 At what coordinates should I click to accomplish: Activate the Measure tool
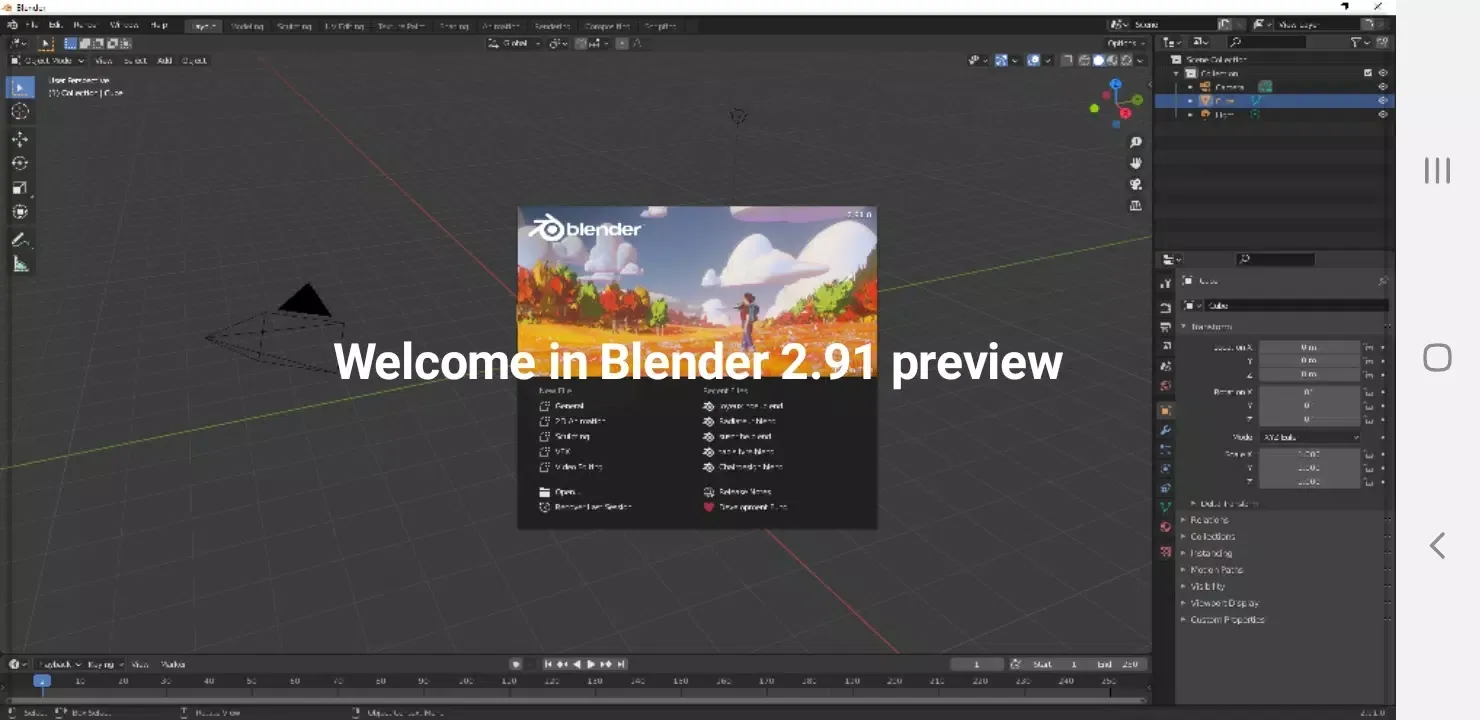pos(20,264)
